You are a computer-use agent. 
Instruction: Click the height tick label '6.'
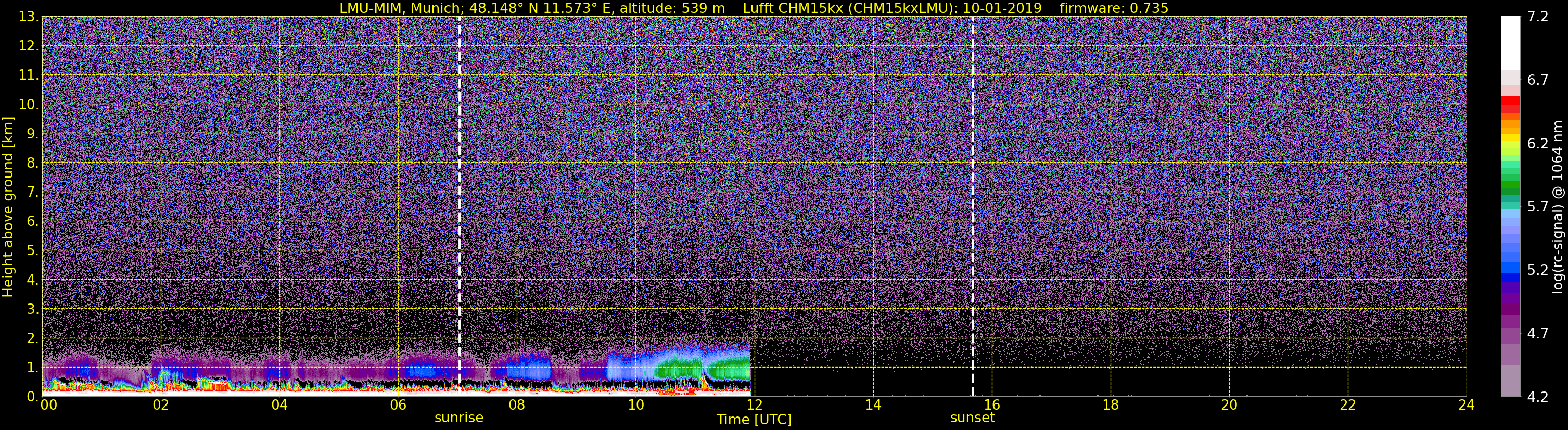pos(33,221)
